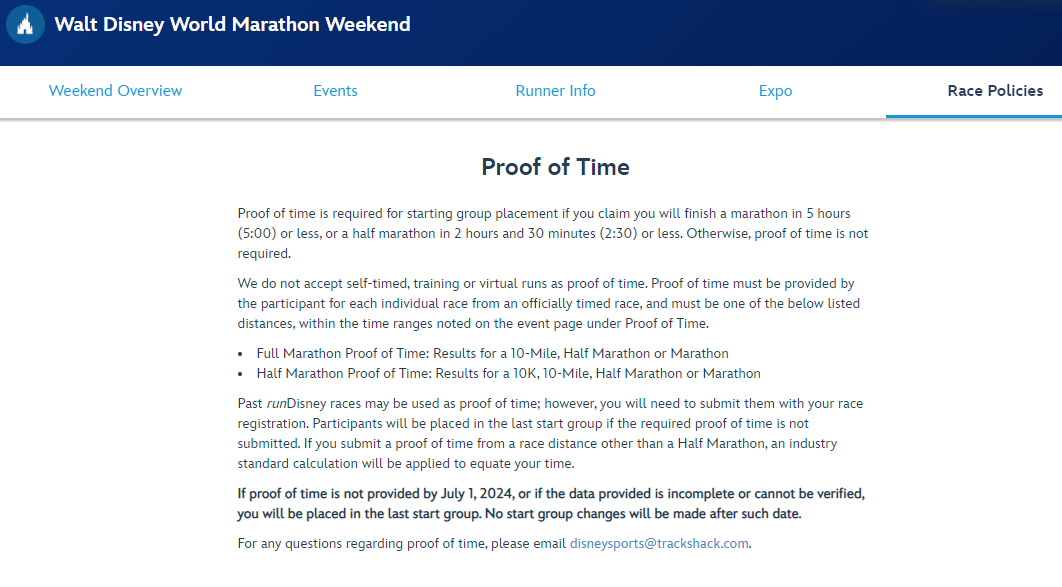Click the Walt Disney World Marathon Weekend title
This screenshot has height=587, width=1062.
click(232, 25)
